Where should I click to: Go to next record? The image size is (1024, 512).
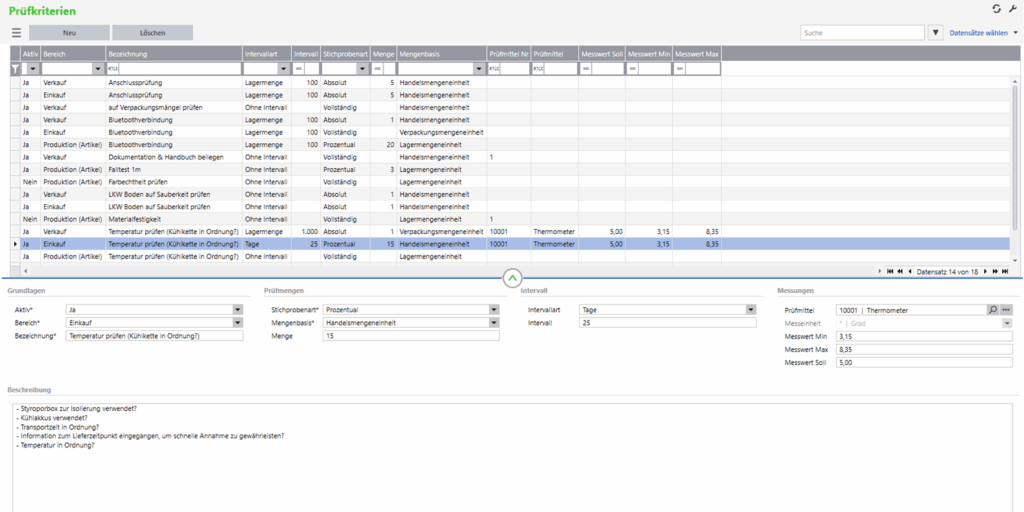[985, 271]
